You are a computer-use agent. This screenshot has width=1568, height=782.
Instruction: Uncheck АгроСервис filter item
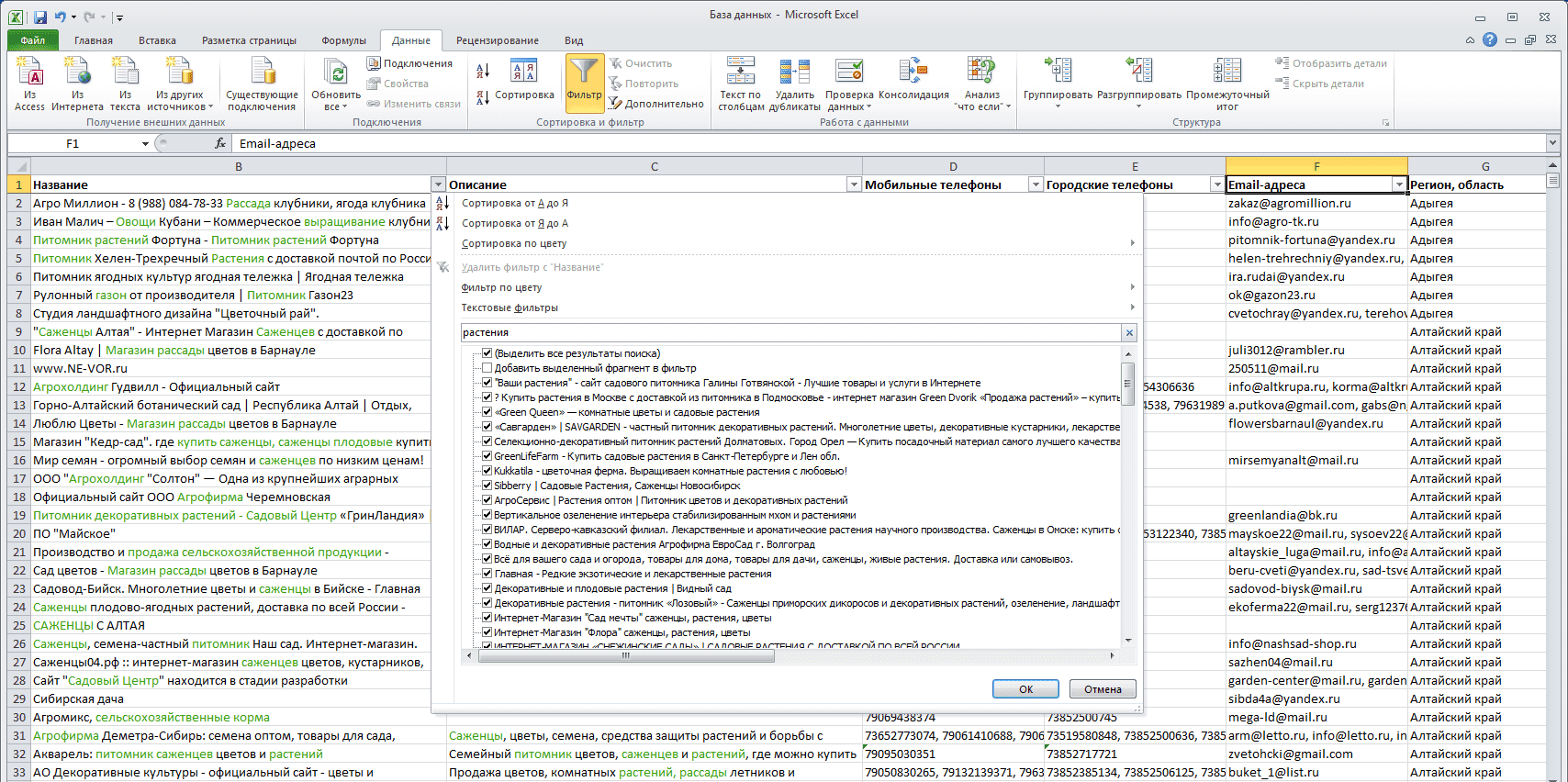[x=487, y=500]
